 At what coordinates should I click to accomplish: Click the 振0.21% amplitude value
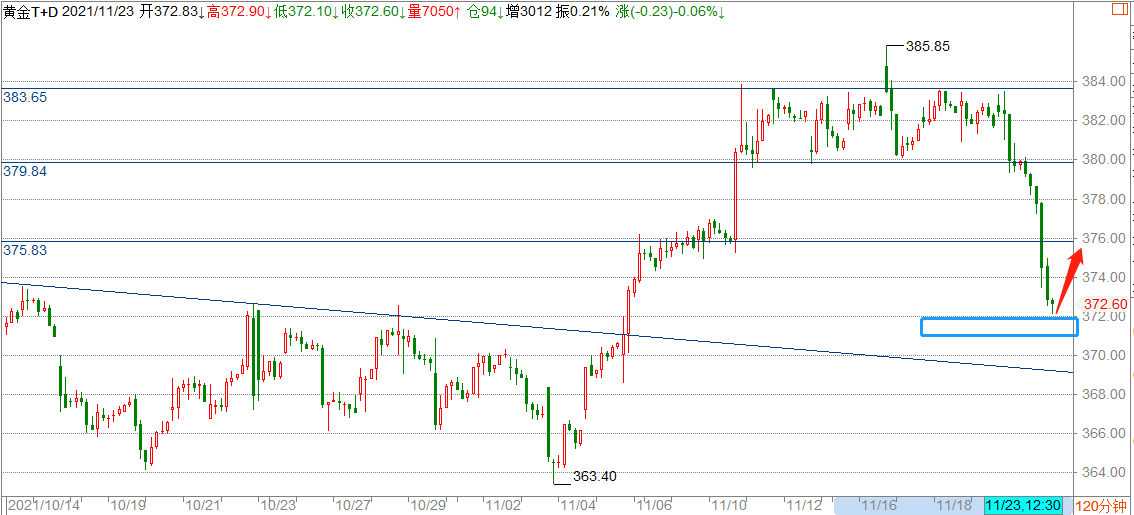click(x=584, y=11)
